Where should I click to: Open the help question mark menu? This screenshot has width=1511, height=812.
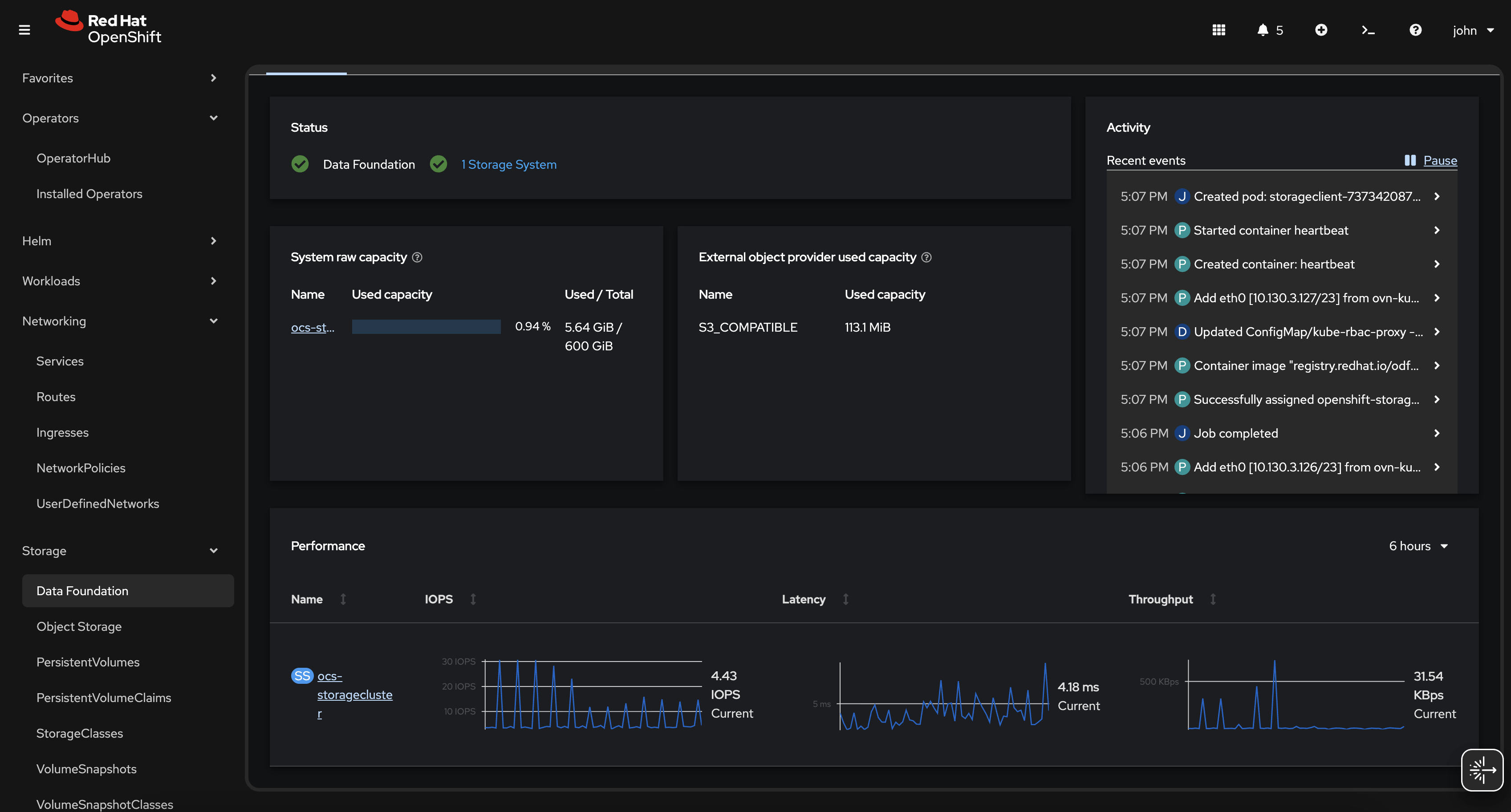tap(1415, 30)
